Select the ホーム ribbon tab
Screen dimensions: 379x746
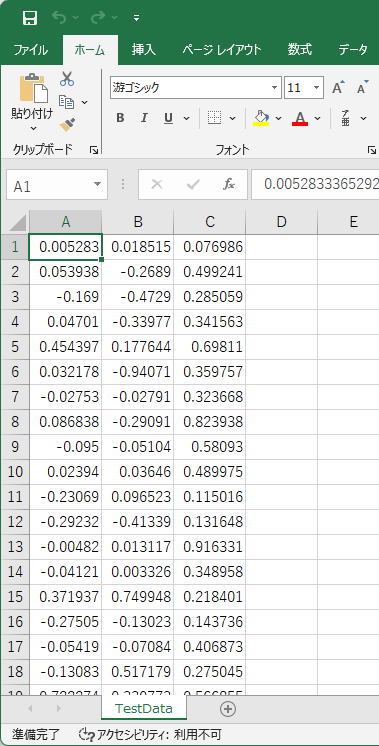(x=90, y=50)
